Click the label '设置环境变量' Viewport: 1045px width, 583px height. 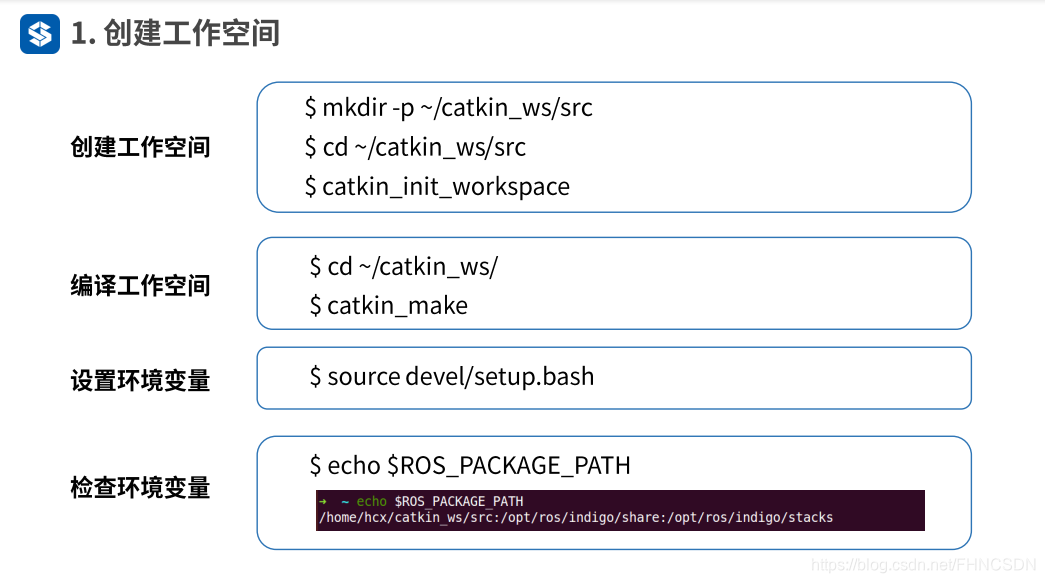point(140,380)
